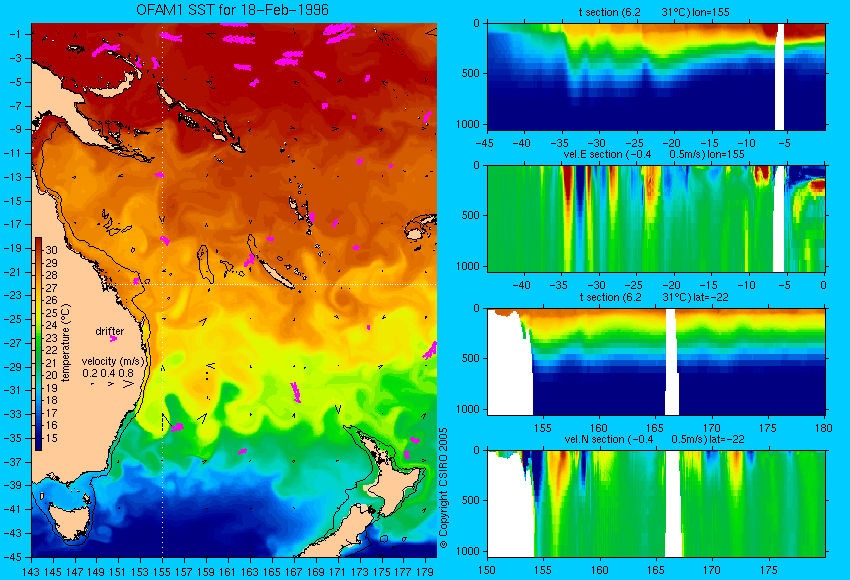This screenshot has height=580, width=850.
Task: Select the "velocity (m/s)" legend label
Action: click(x=113, y=361)
